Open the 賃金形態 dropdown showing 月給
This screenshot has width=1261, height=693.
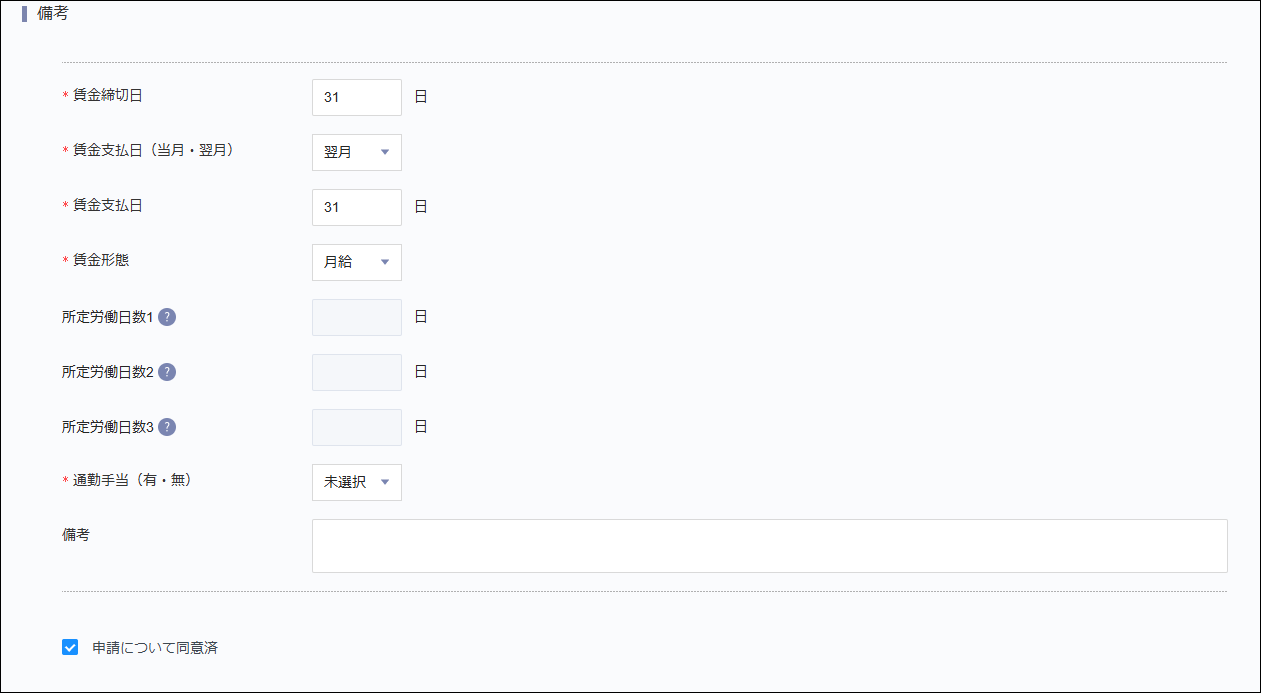point(356,262)
